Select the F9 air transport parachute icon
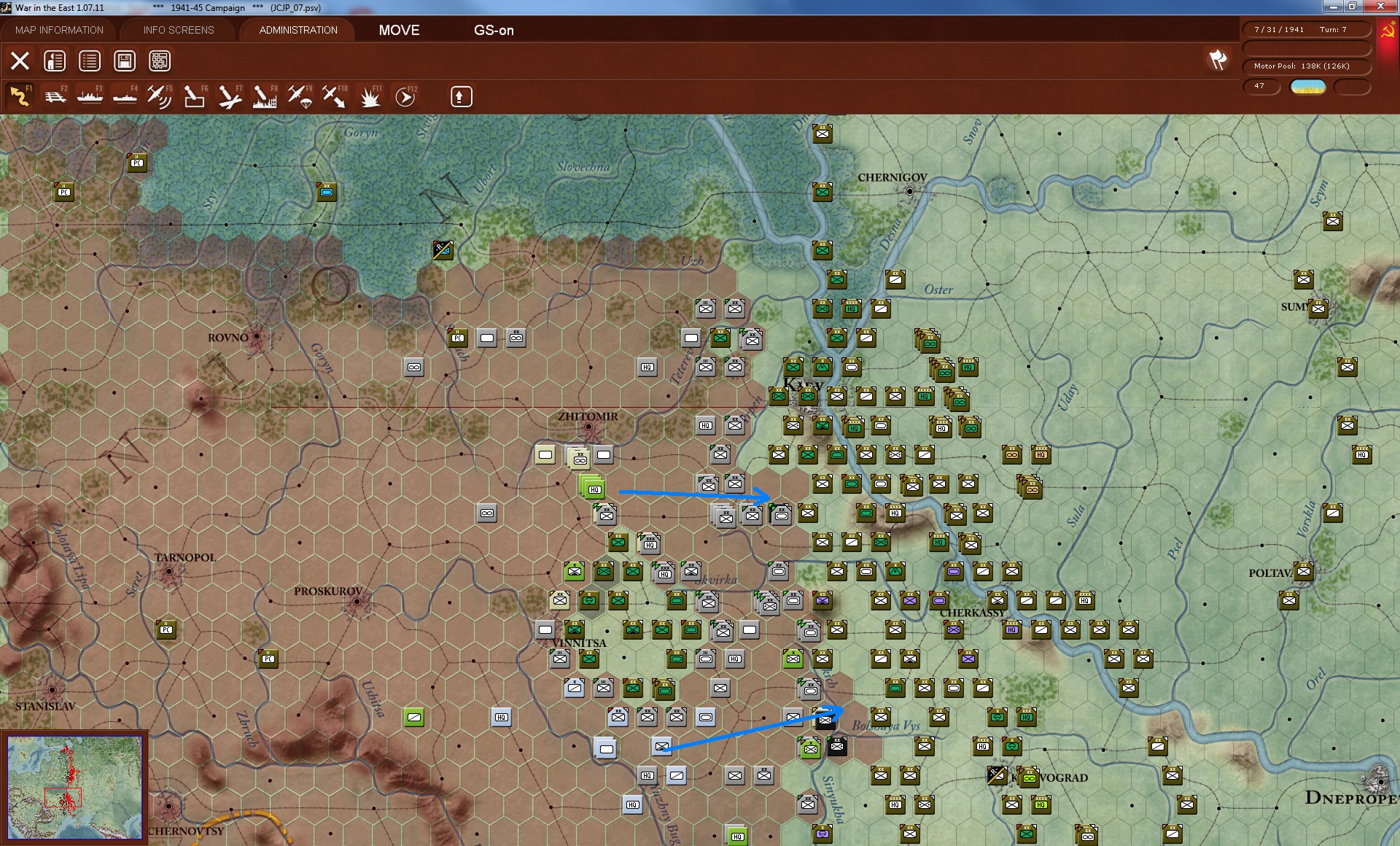 point(300,96)
